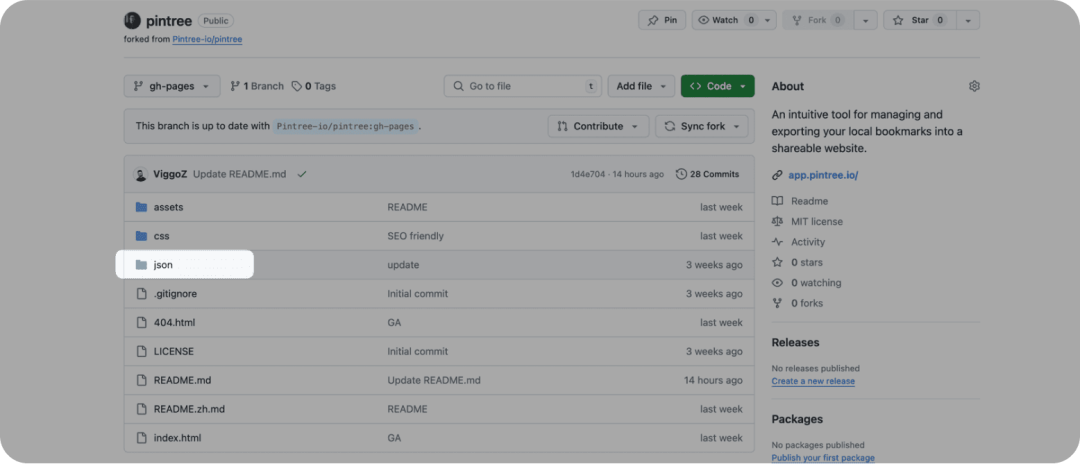Open the SEO friendly commit message
This screenshot has height=464, width=1080.
[415, 236]
